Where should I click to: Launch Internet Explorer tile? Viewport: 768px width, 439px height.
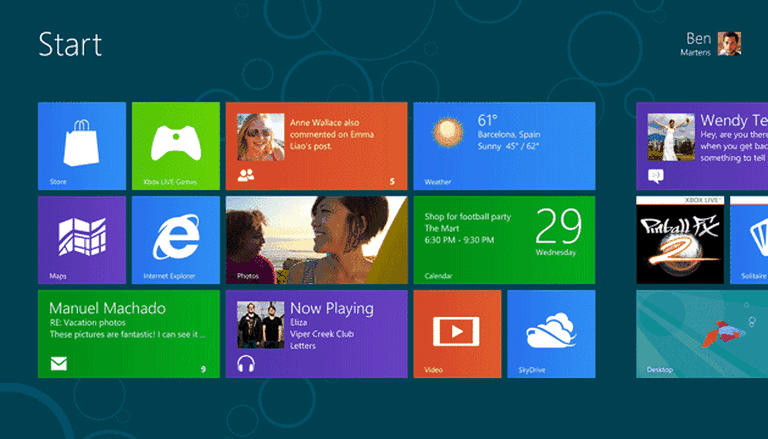coord(176,240)
